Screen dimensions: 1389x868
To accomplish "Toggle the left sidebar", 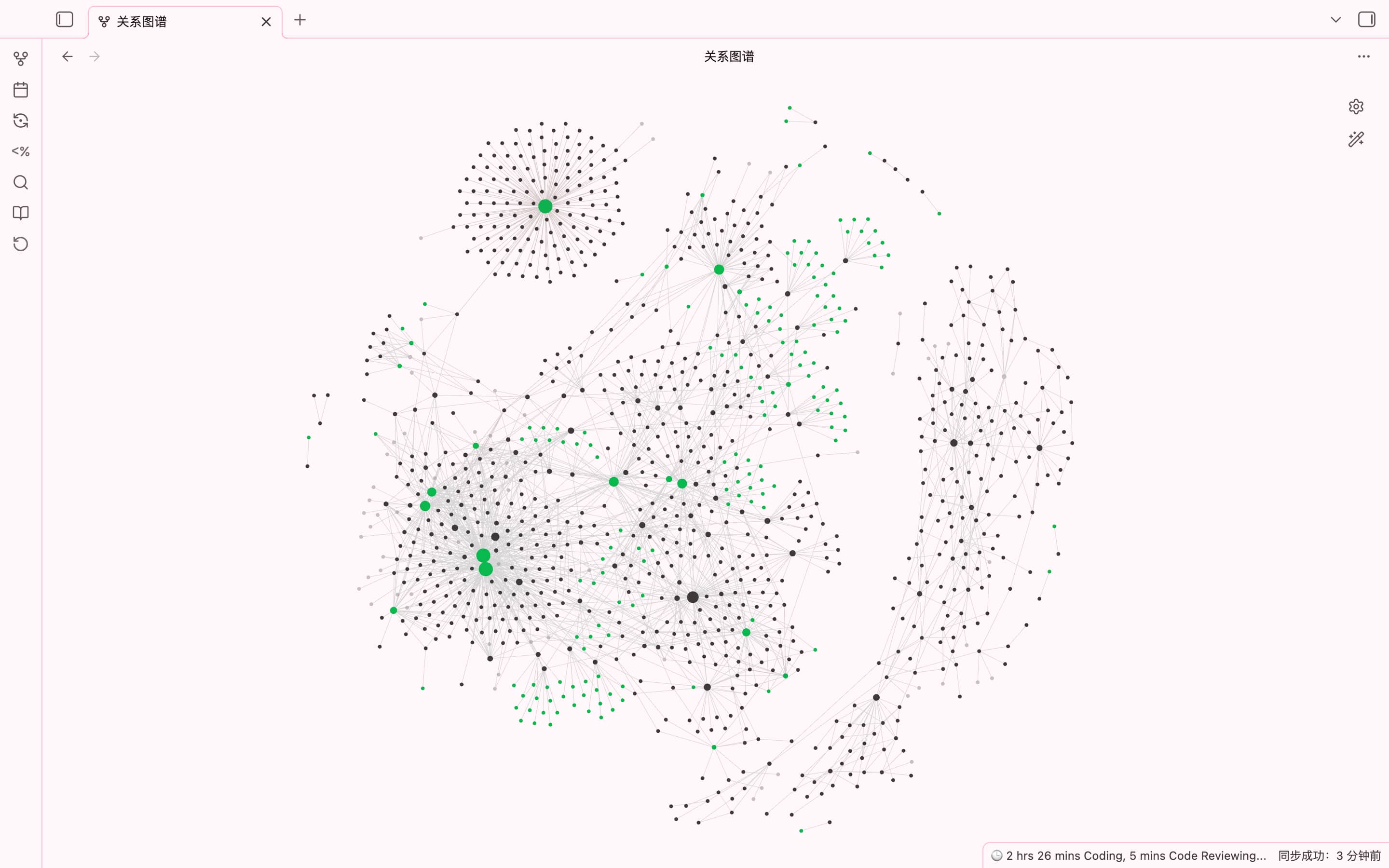I will [x=64, y=19].
